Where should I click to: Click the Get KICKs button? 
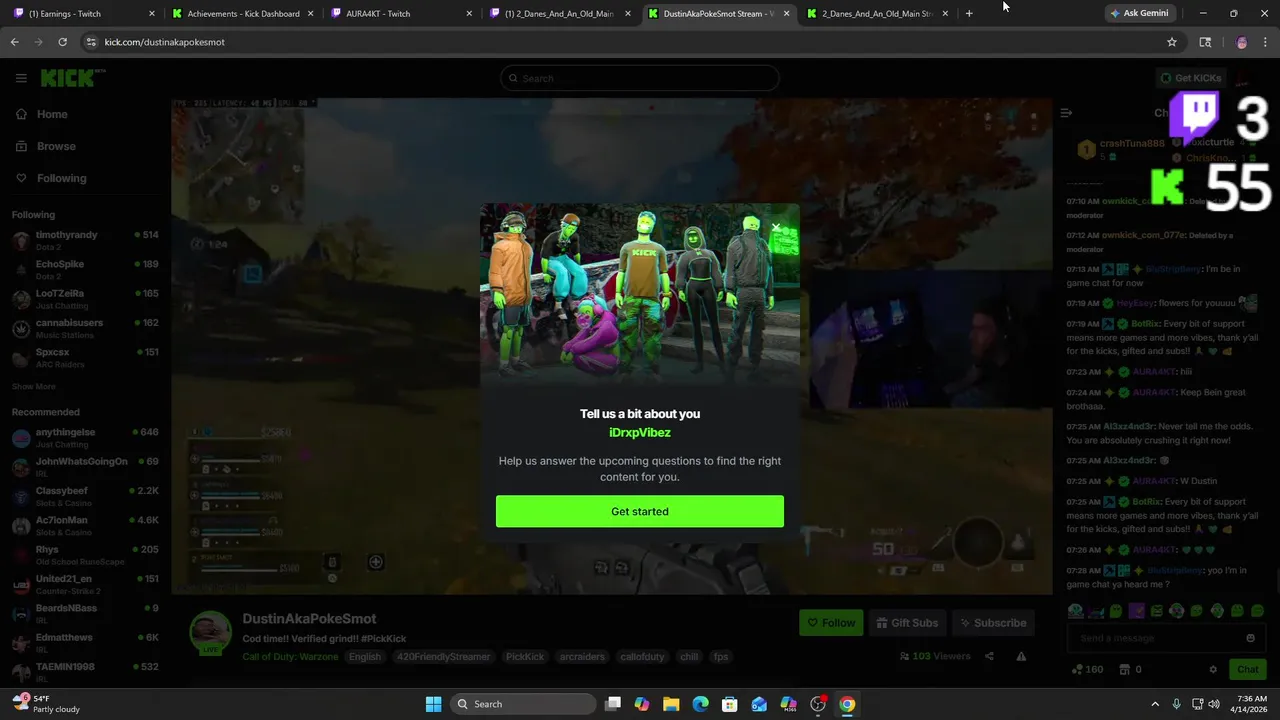1190,78
